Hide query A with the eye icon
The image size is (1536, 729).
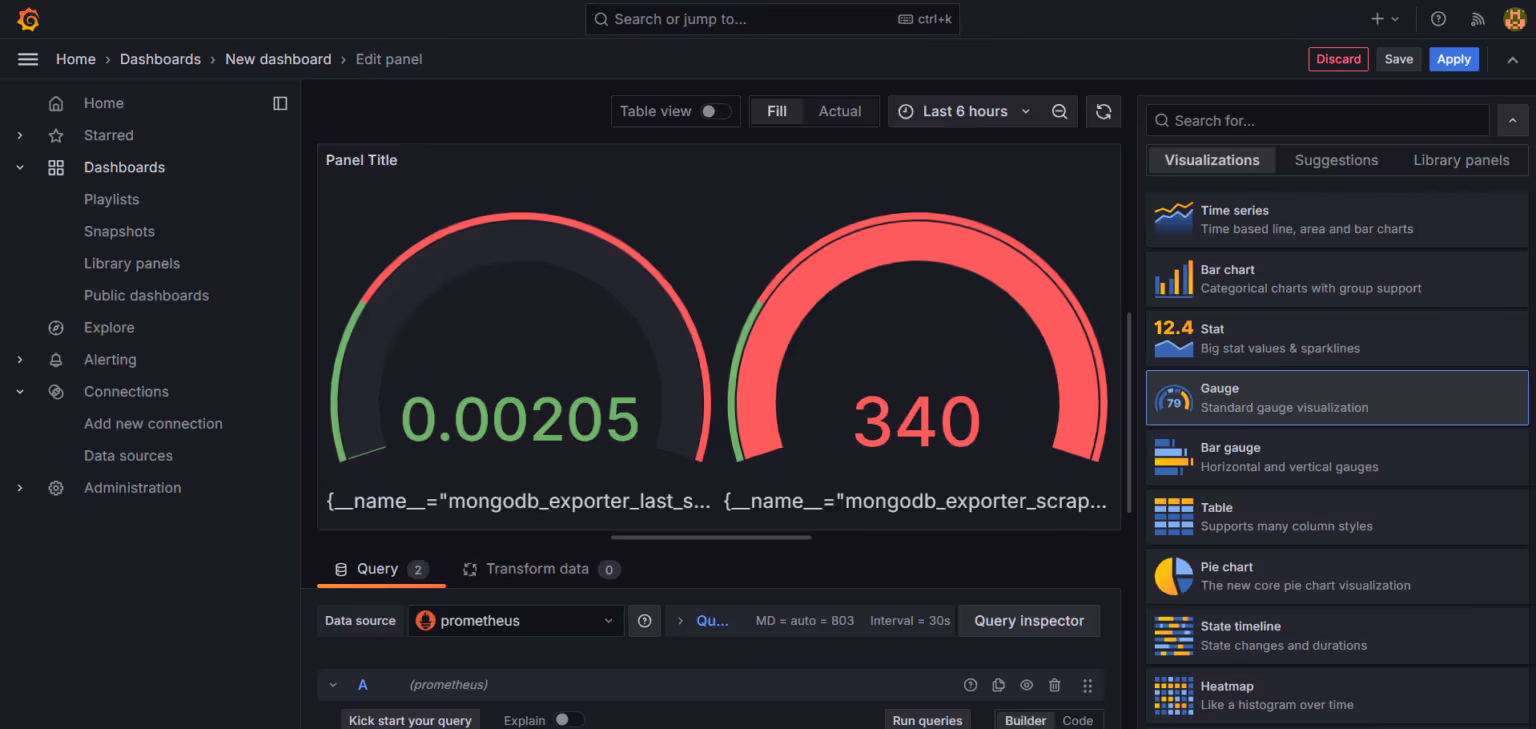pyautogui.click(x=1026, y=685)
